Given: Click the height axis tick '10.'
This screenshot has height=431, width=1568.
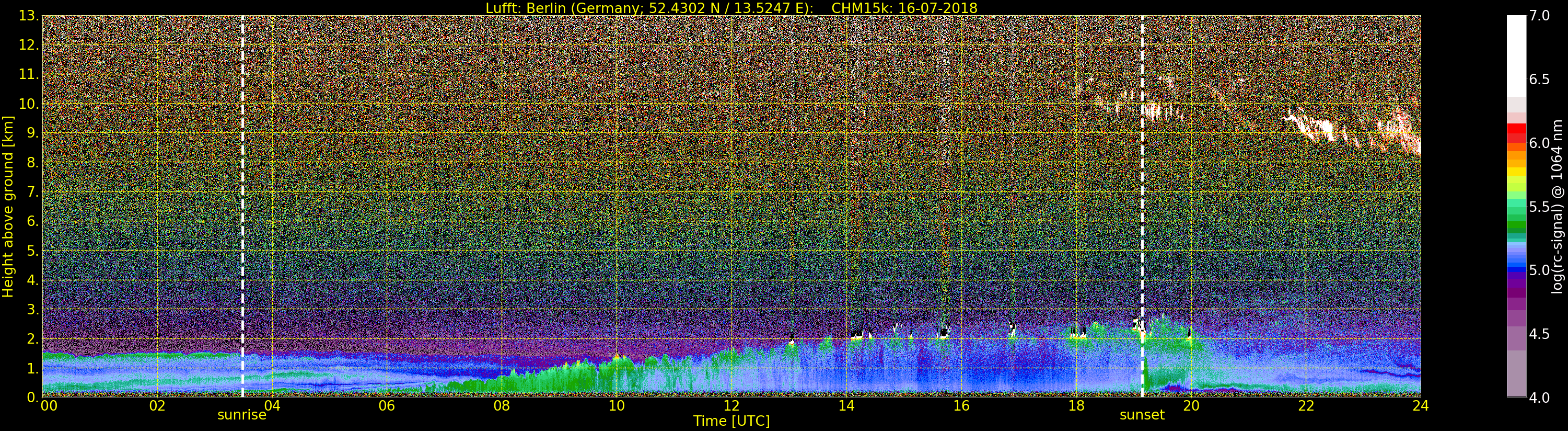Looking at the screenshot, I should (x=29, y=104).
